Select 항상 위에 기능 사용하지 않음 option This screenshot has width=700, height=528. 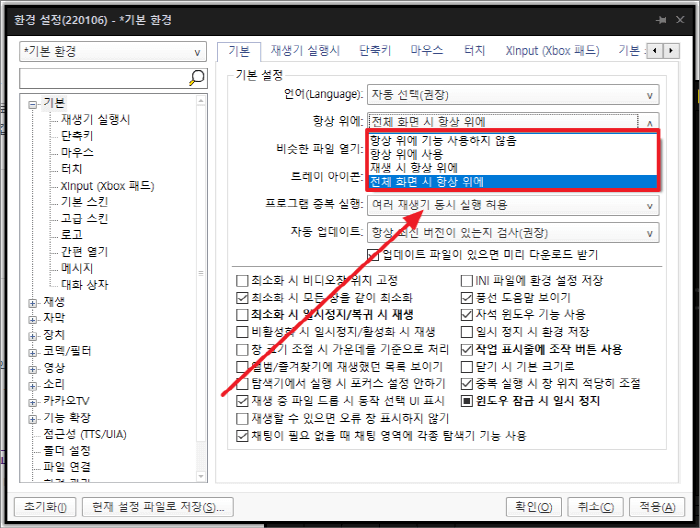tap(512, 141)
